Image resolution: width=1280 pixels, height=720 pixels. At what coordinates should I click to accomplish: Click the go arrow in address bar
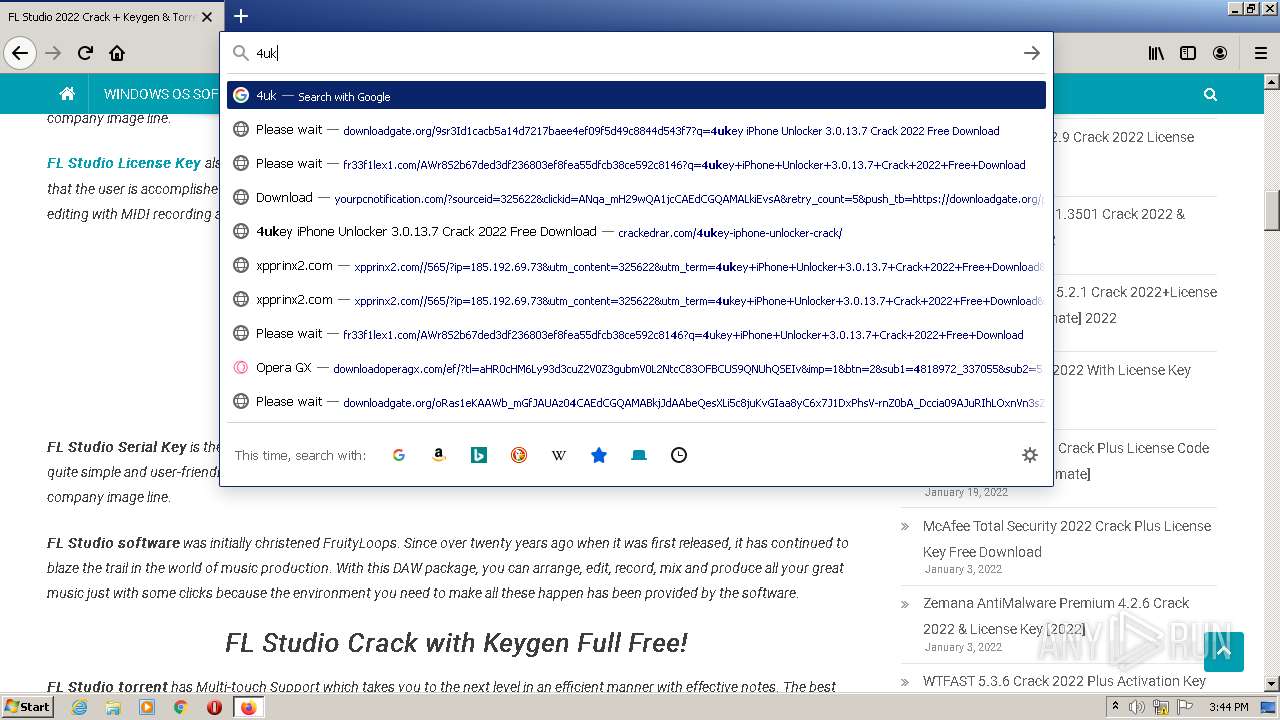click(1032, 53)
